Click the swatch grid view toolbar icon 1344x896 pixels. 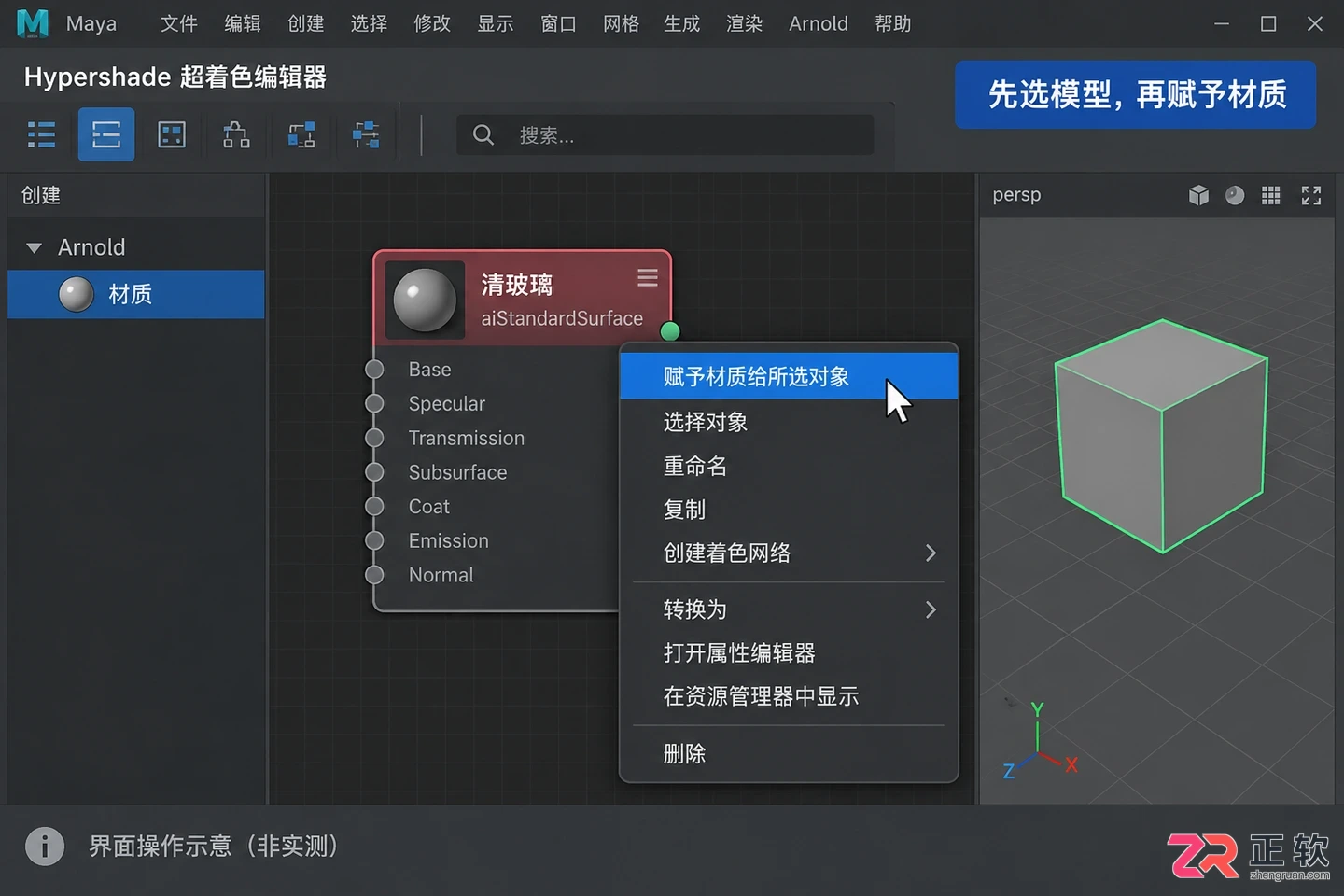(172, 135)
